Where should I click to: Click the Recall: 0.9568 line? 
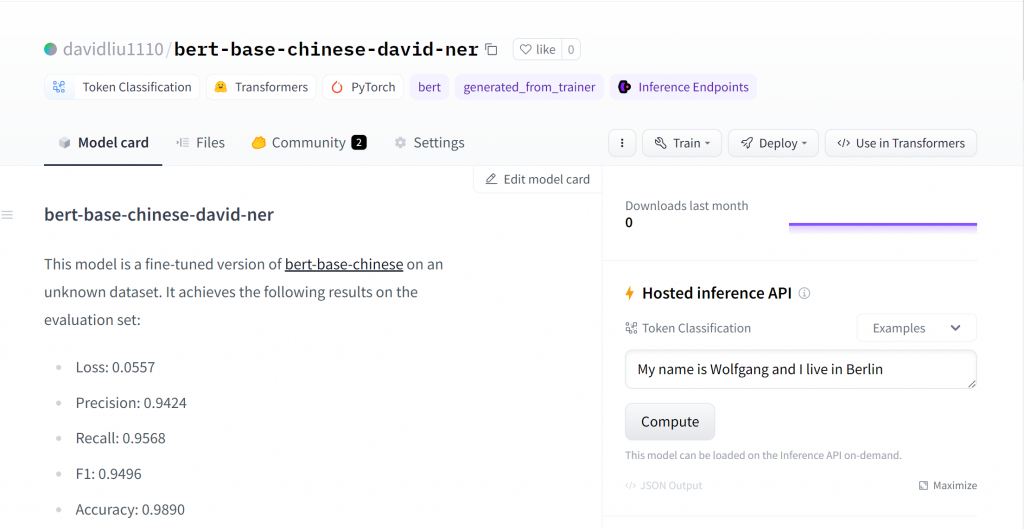pos(121,438)
